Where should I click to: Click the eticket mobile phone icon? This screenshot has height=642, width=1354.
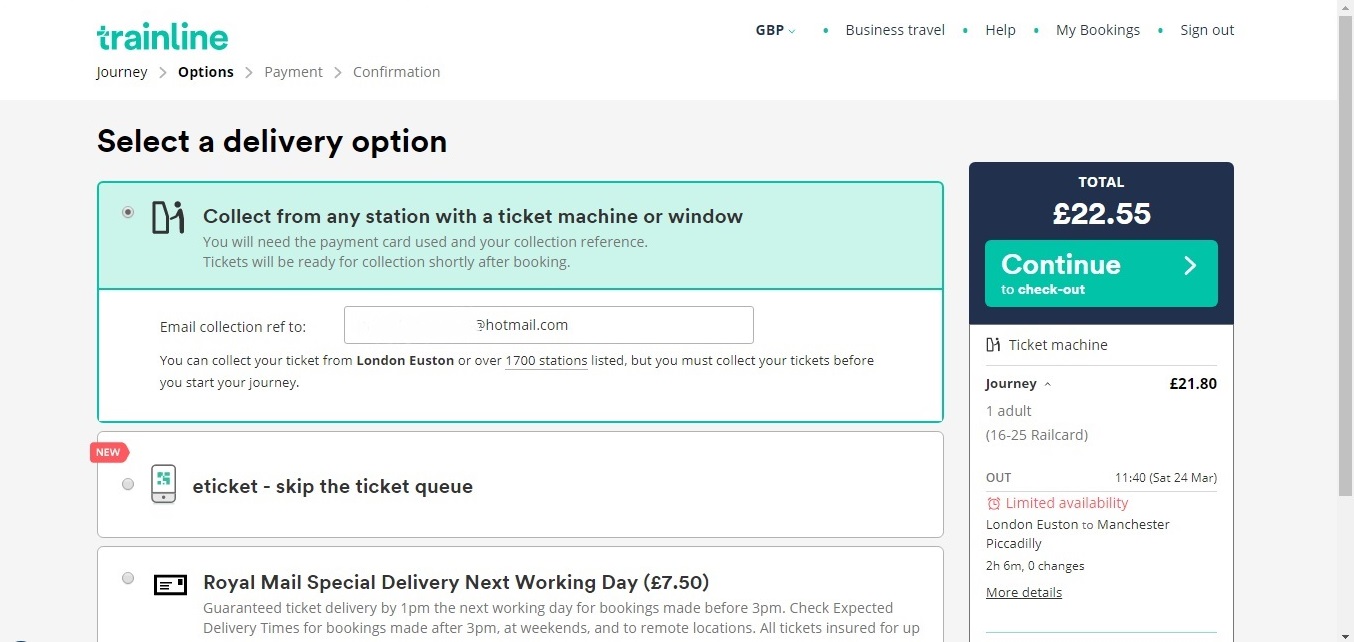[163, 484]
